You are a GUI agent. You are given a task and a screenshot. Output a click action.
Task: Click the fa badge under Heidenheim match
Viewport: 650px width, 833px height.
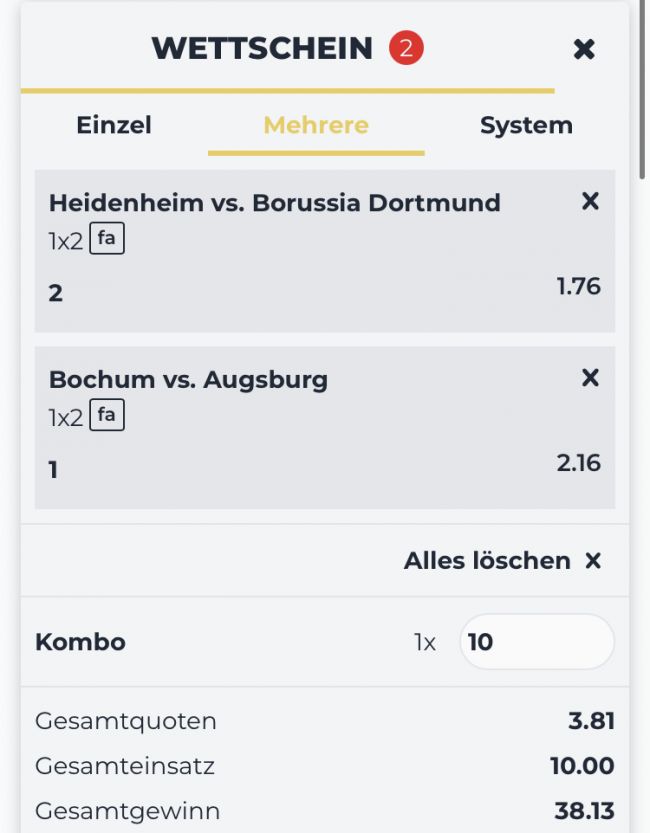[x=107, y=239]
